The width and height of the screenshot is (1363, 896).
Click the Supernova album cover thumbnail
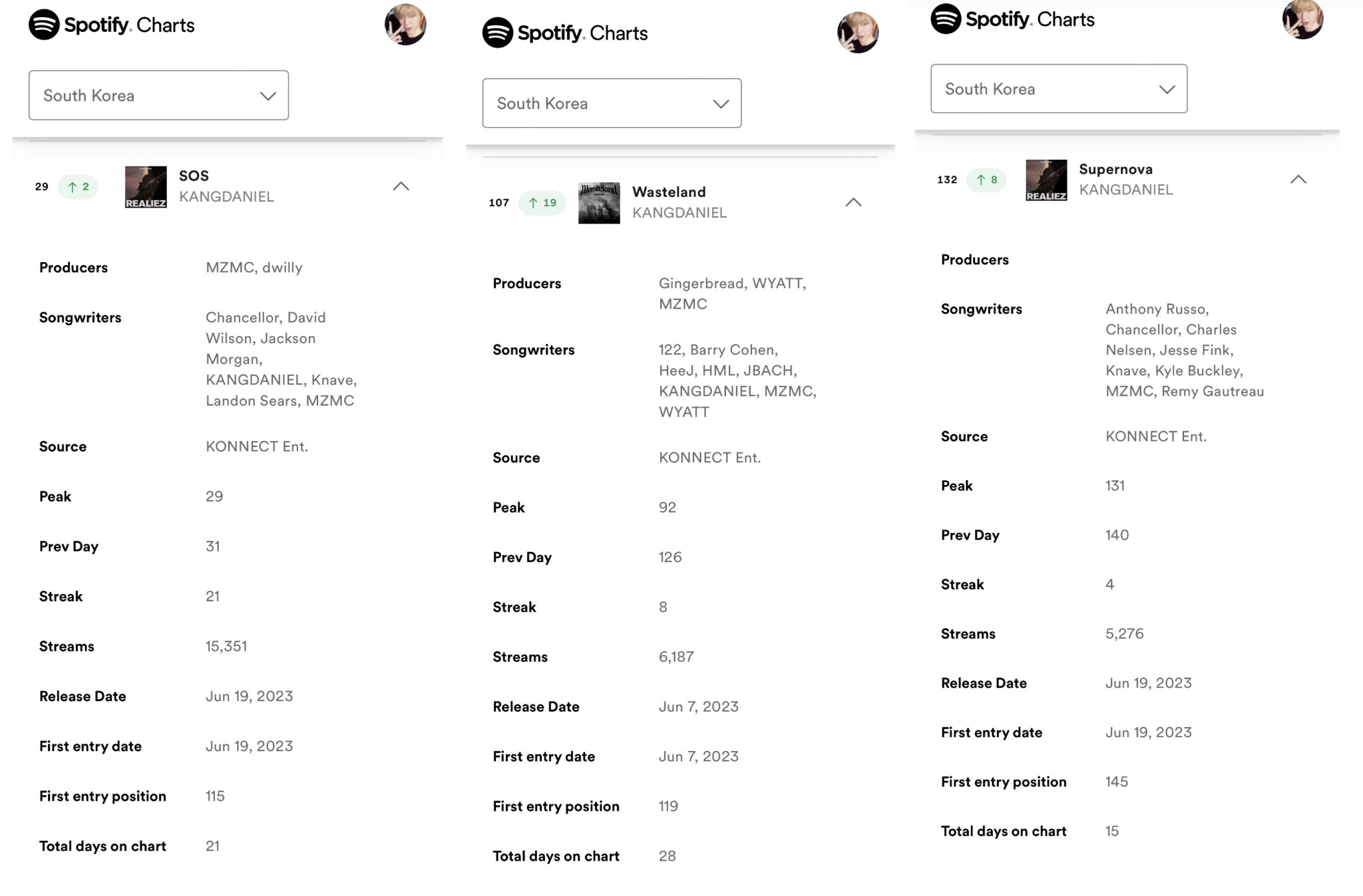point(1046,180)
